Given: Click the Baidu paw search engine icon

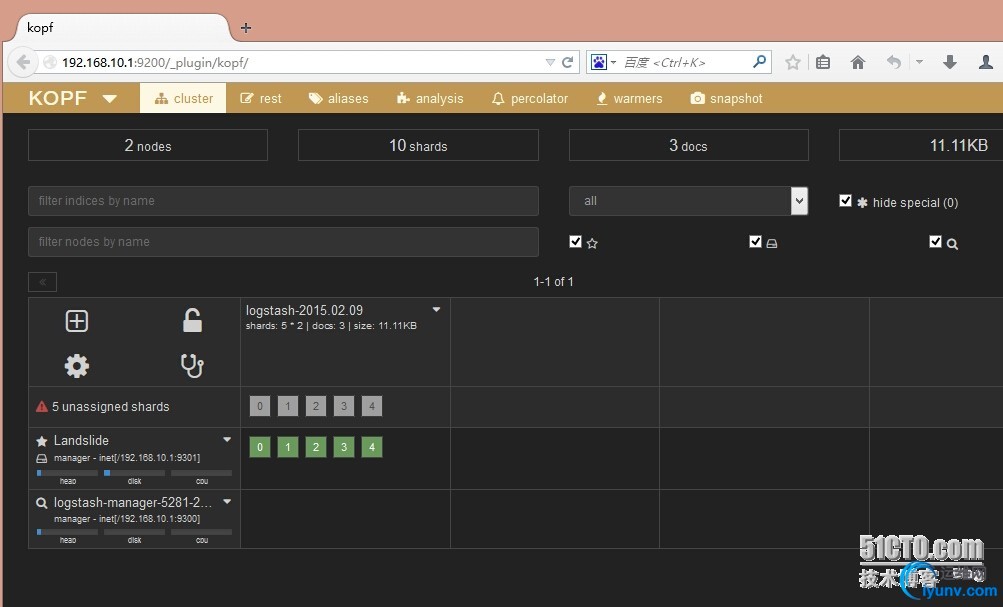Looking at the screenshot, I should click(599, 62).
